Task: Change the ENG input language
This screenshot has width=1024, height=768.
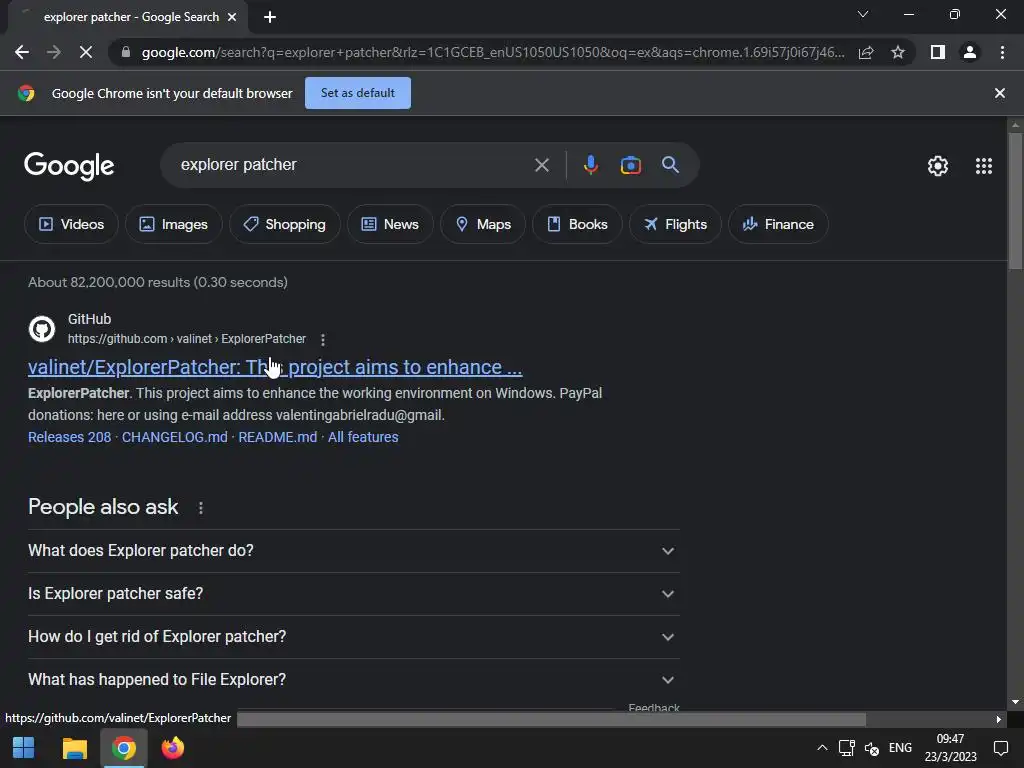Action: (900, 748)
